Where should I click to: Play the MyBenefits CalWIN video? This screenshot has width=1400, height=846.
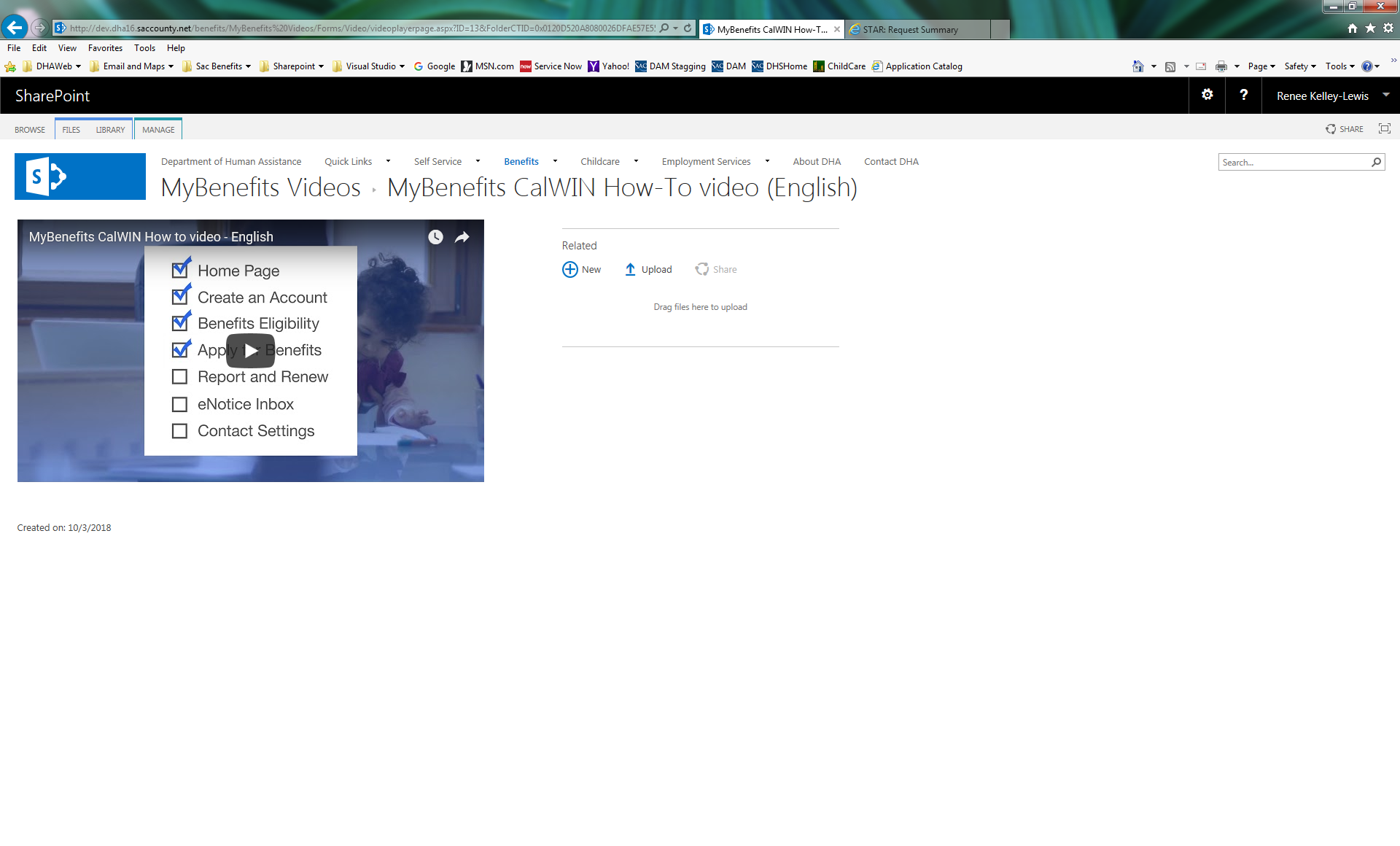250,351
